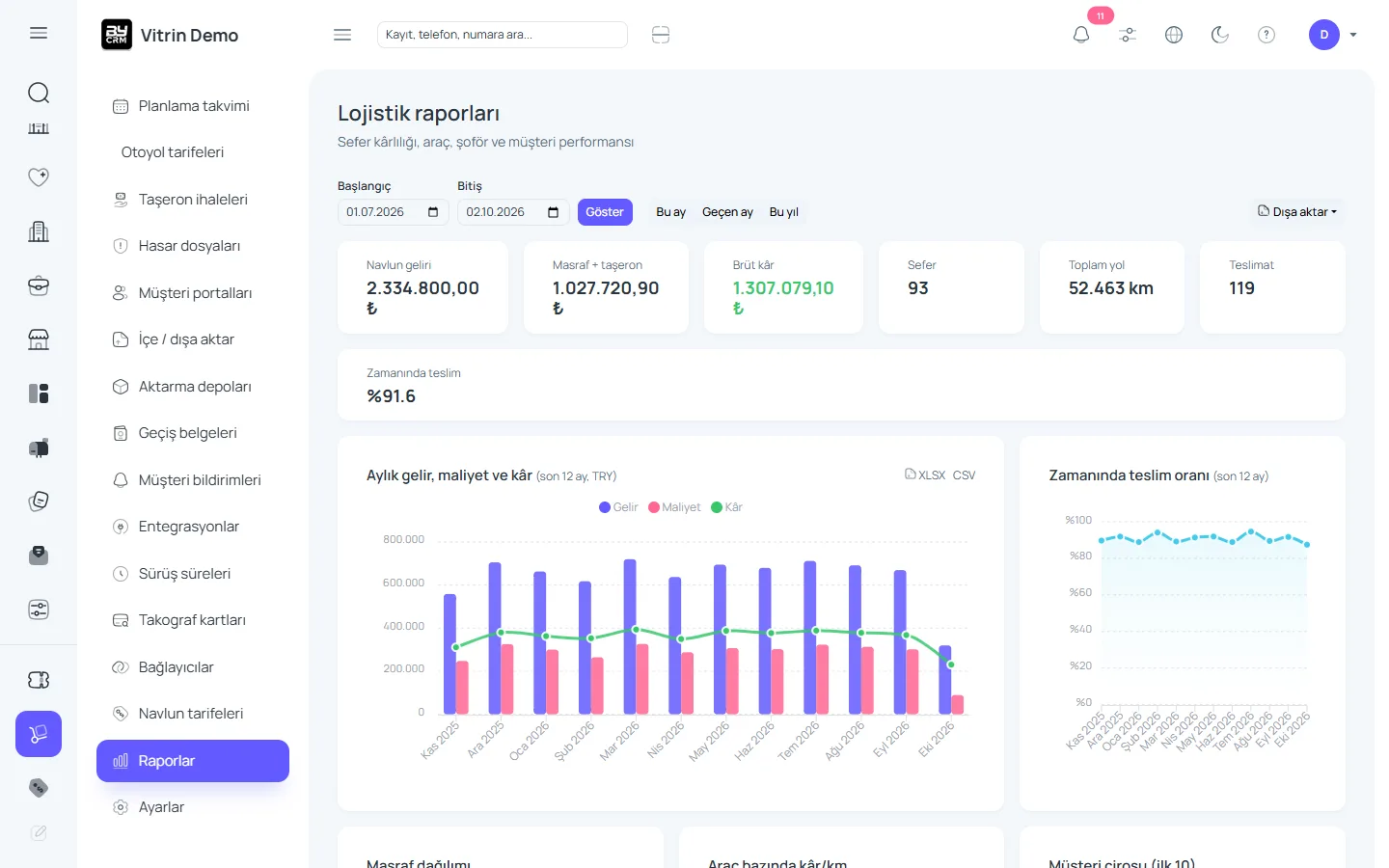Screen dimensions: 1389x868
Task: Toggle the Gelir series in chart legend
Action: [618, 507]
